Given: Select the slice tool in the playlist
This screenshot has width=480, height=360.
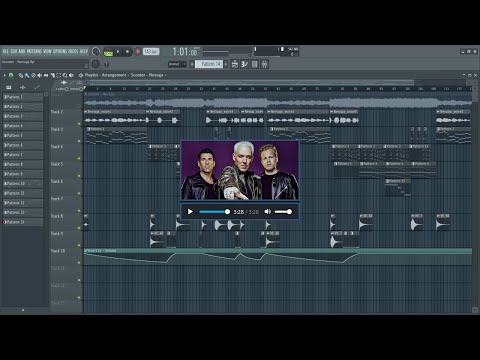Looking at the screenshot, I should coord(52,75).
